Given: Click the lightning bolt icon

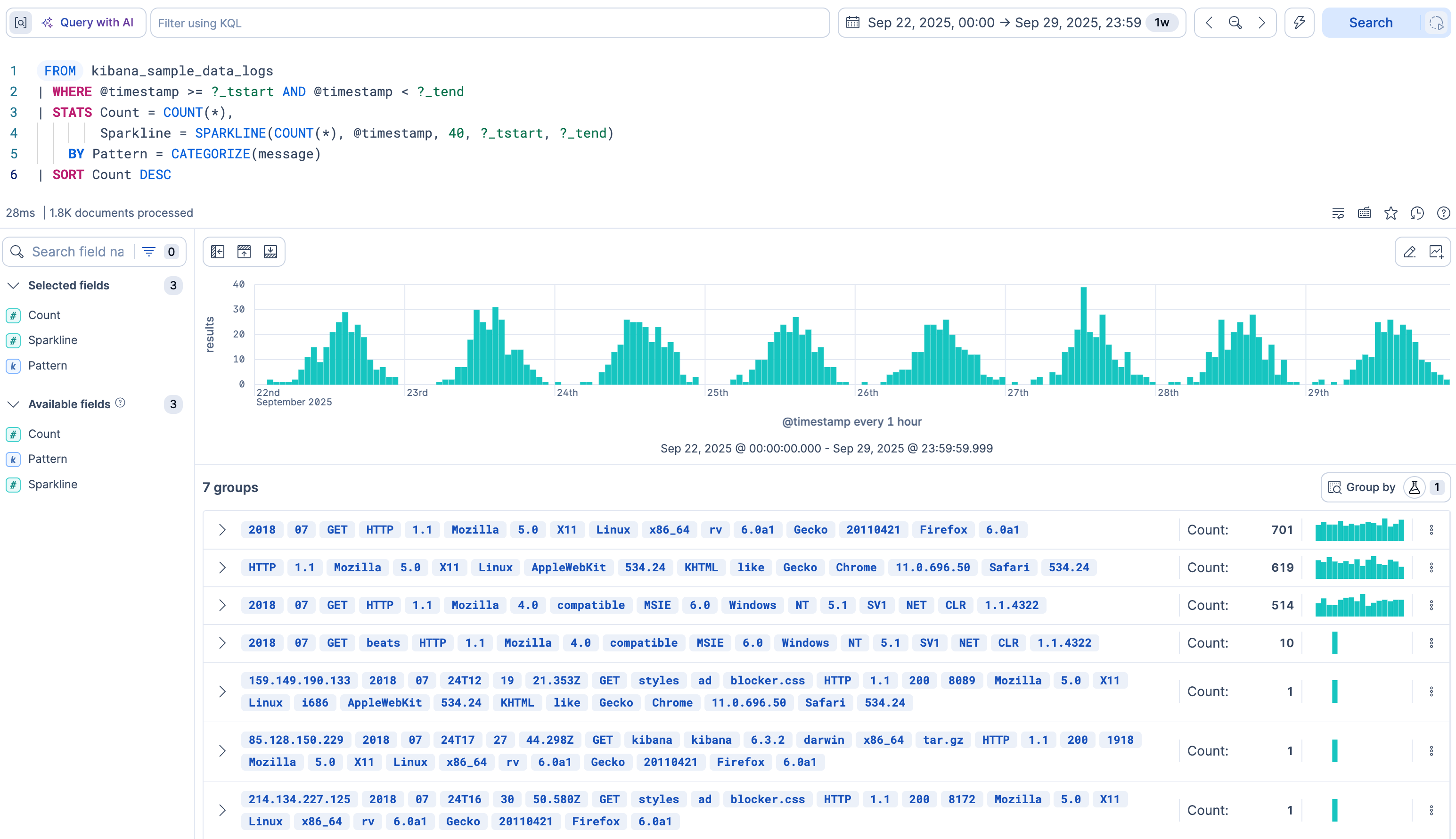Looking at the screenshot, I should (x=1300, y=23).
